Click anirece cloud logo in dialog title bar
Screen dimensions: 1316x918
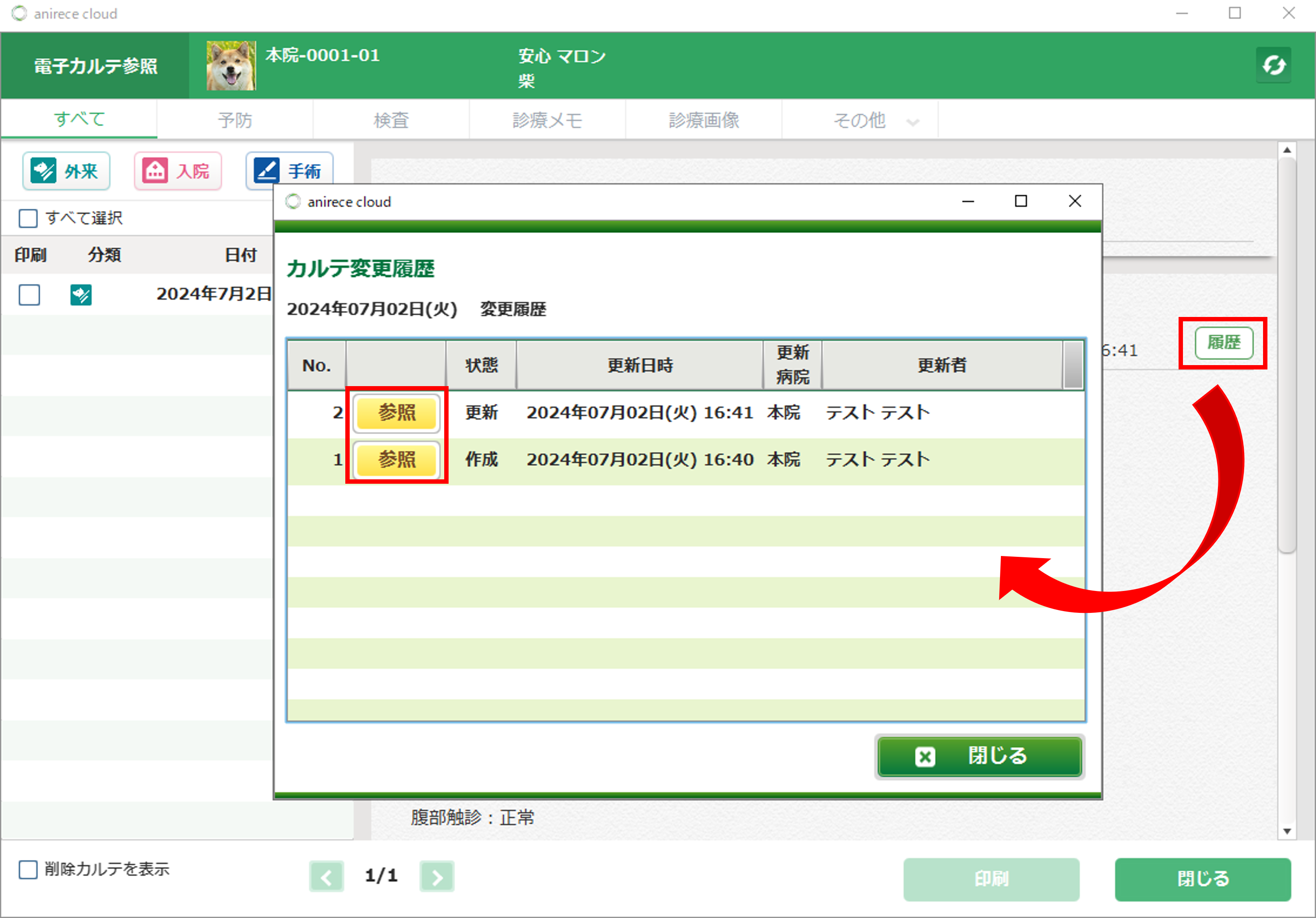coord(293,201)
